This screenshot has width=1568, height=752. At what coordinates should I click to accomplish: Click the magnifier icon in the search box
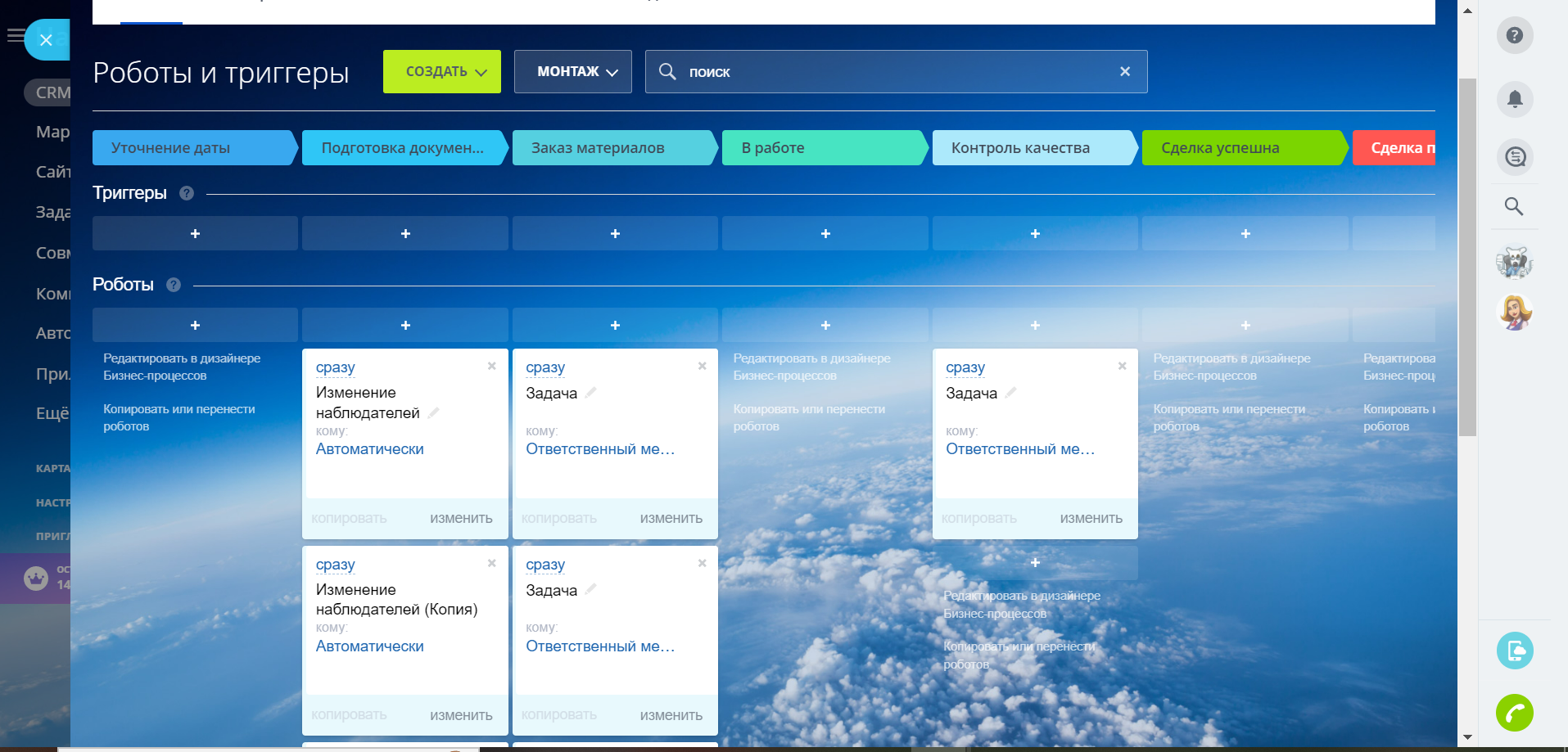[x=667, y=72]
